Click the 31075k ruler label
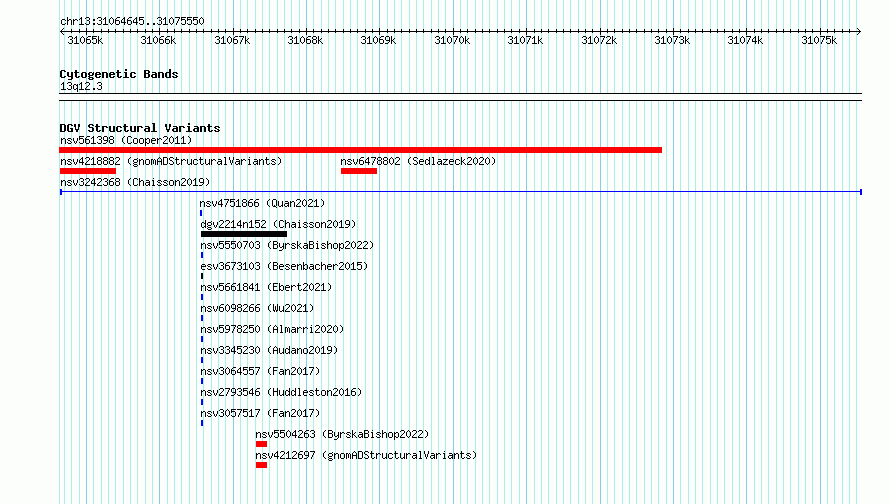 point(820,40)
